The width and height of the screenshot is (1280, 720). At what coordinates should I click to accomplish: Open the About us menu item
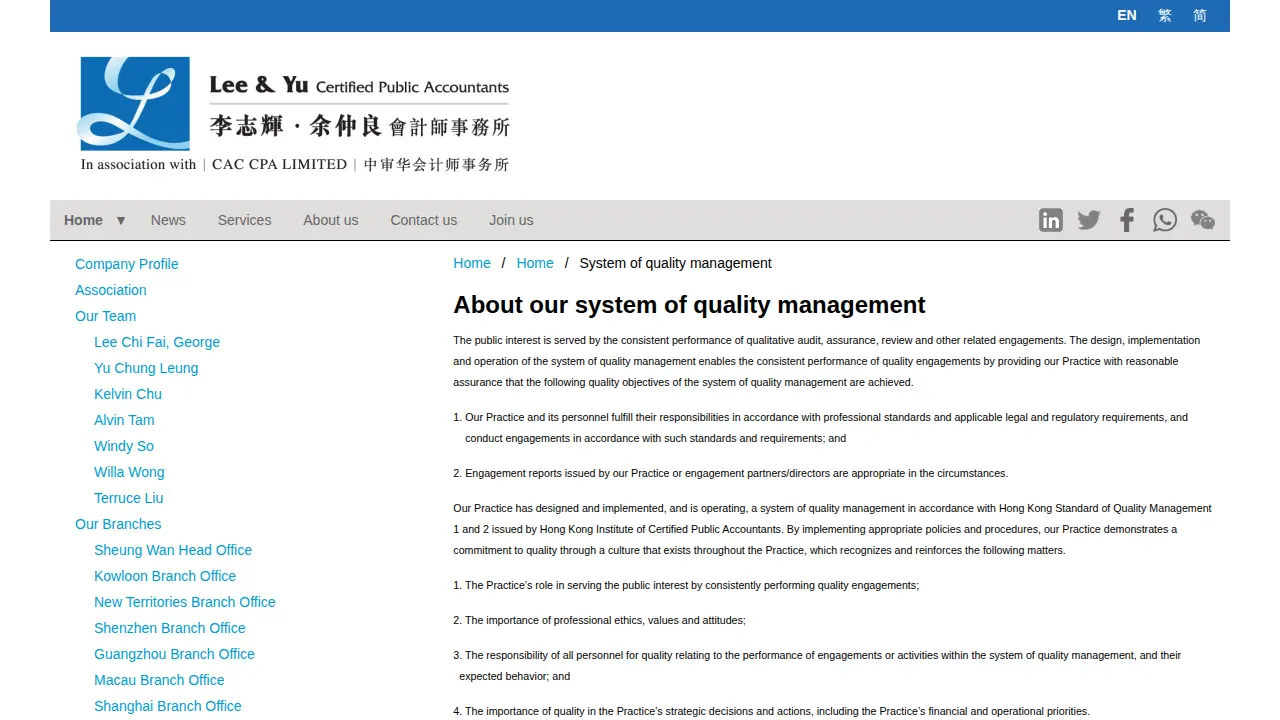coord(331,220)
